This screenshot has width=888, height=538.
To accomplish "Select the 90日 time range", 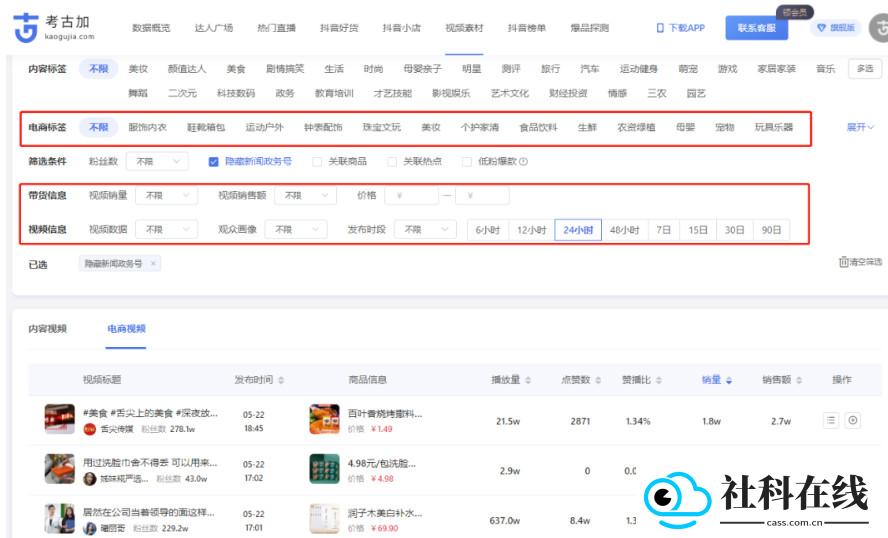I will [x=771, y=230].
